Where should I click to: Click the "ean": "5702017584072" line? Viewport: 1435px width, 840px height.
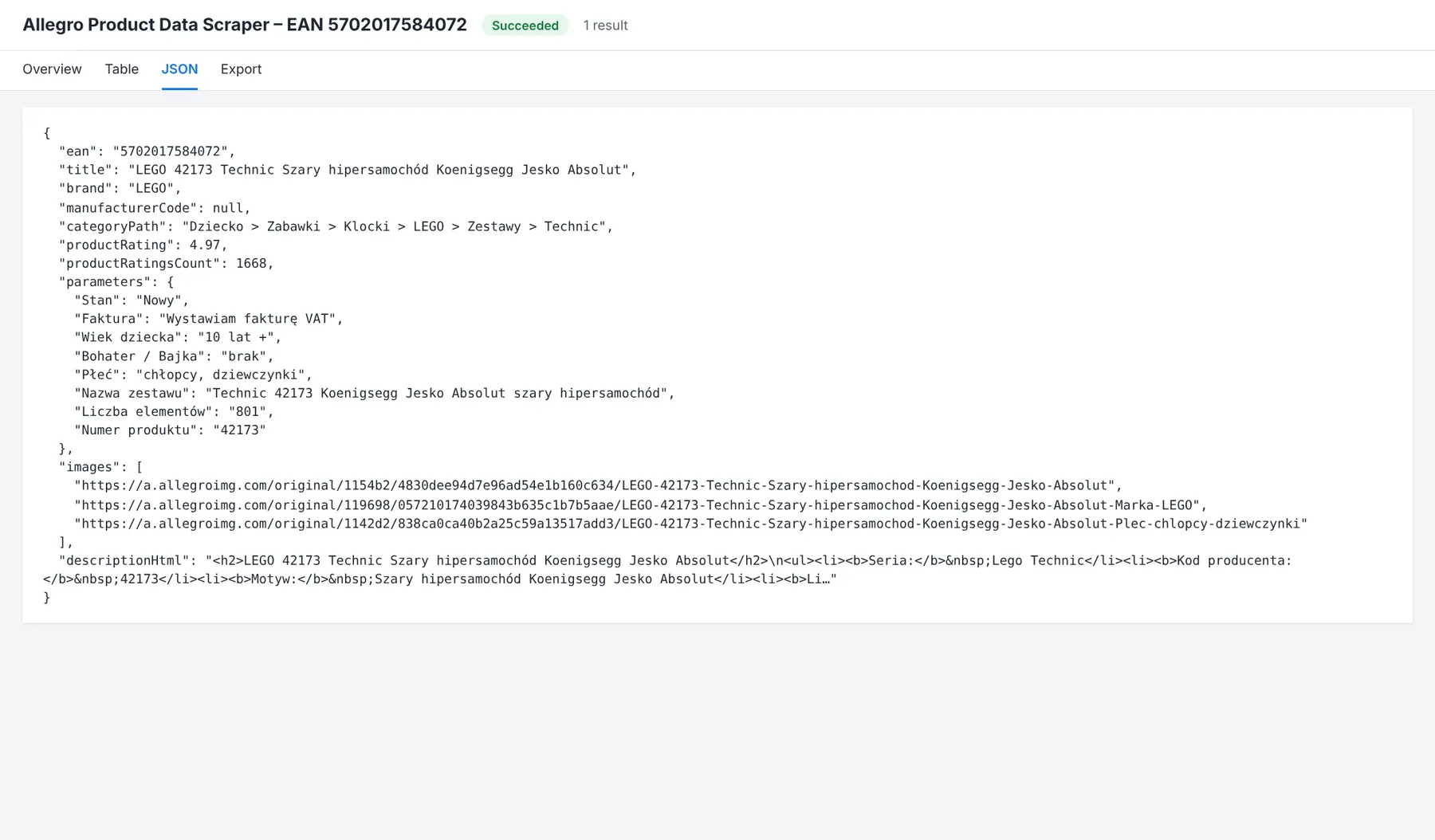click(x=147, y=151)
